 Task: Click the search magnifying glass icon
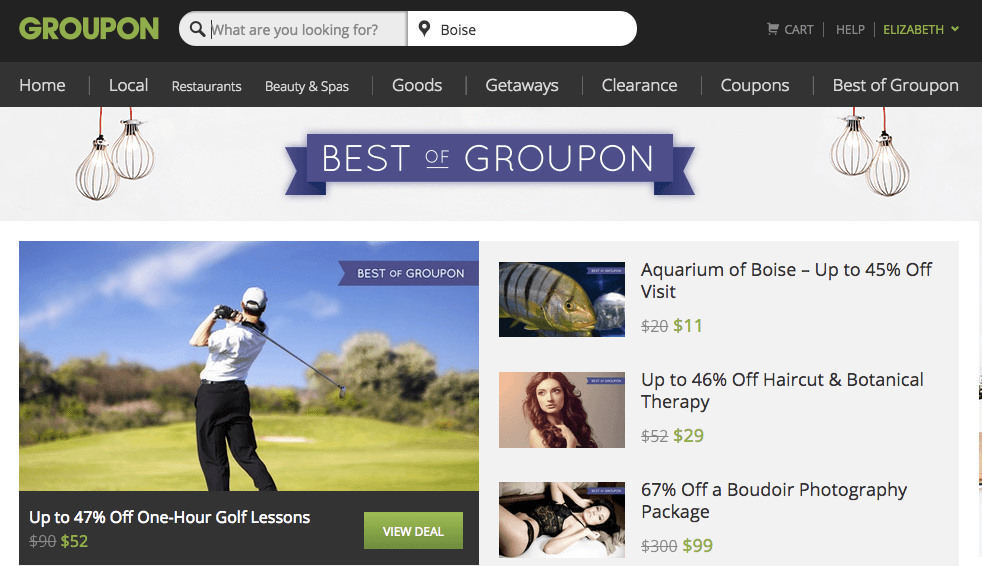(197, 29)
